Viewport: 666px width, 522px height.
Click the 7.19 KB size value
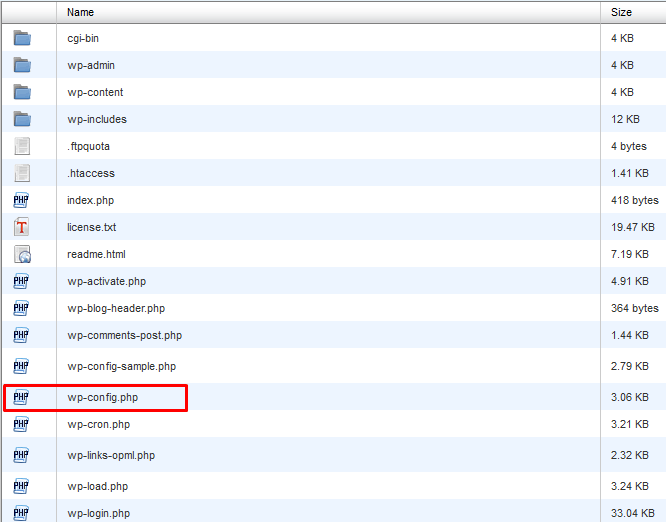coord(630,254)
